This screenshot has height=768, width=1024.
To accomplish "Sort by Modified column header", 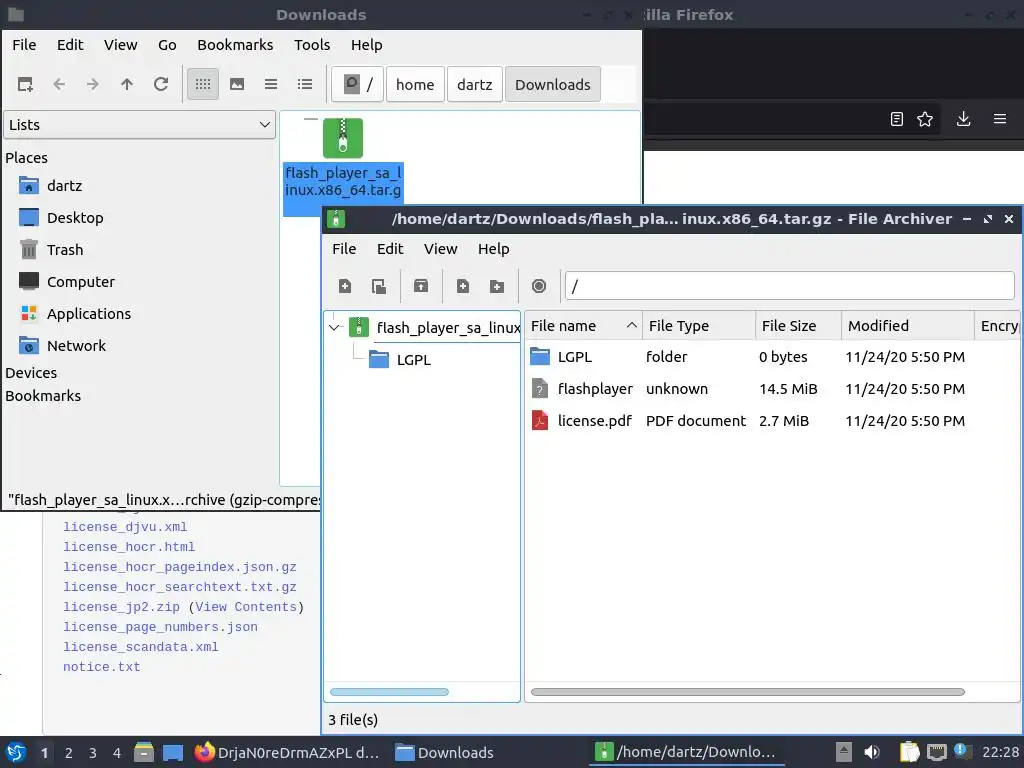I will click(x=908, y=326).
